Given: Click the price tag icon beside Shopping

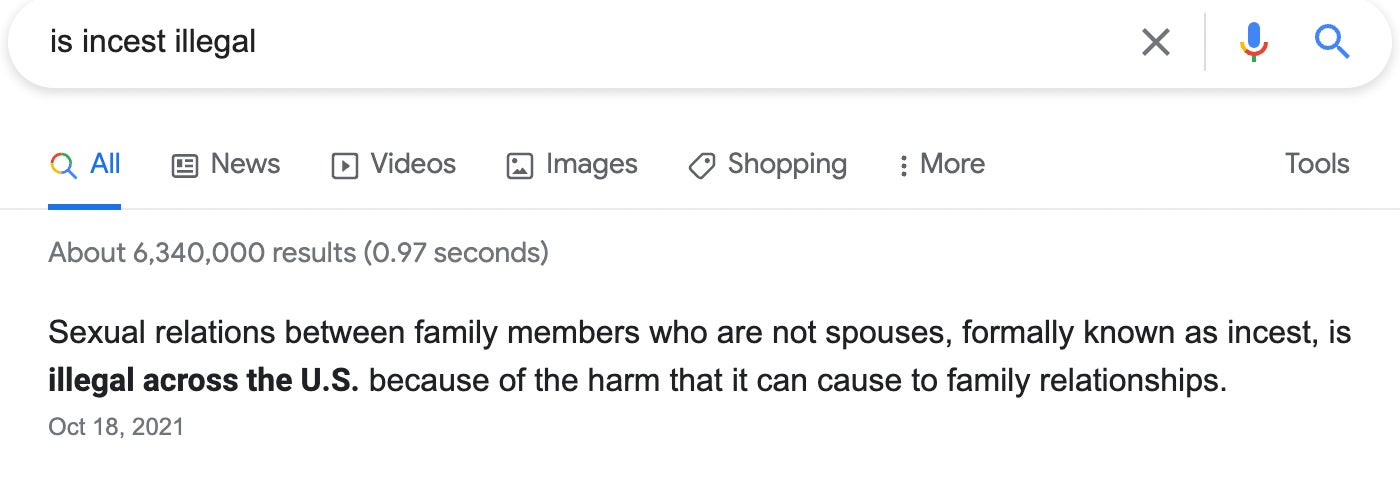Looking at the screenshot, I should click(702, 165).
